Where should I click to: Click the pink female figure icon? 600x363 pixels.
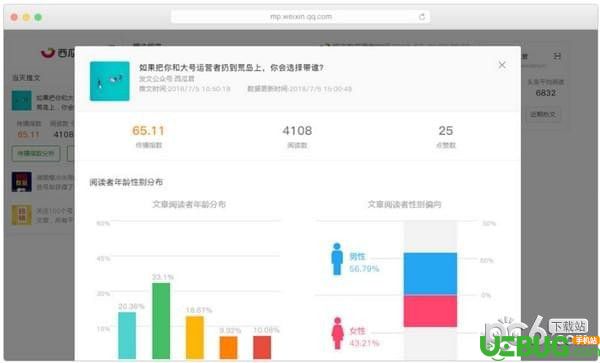coord(337,333)
